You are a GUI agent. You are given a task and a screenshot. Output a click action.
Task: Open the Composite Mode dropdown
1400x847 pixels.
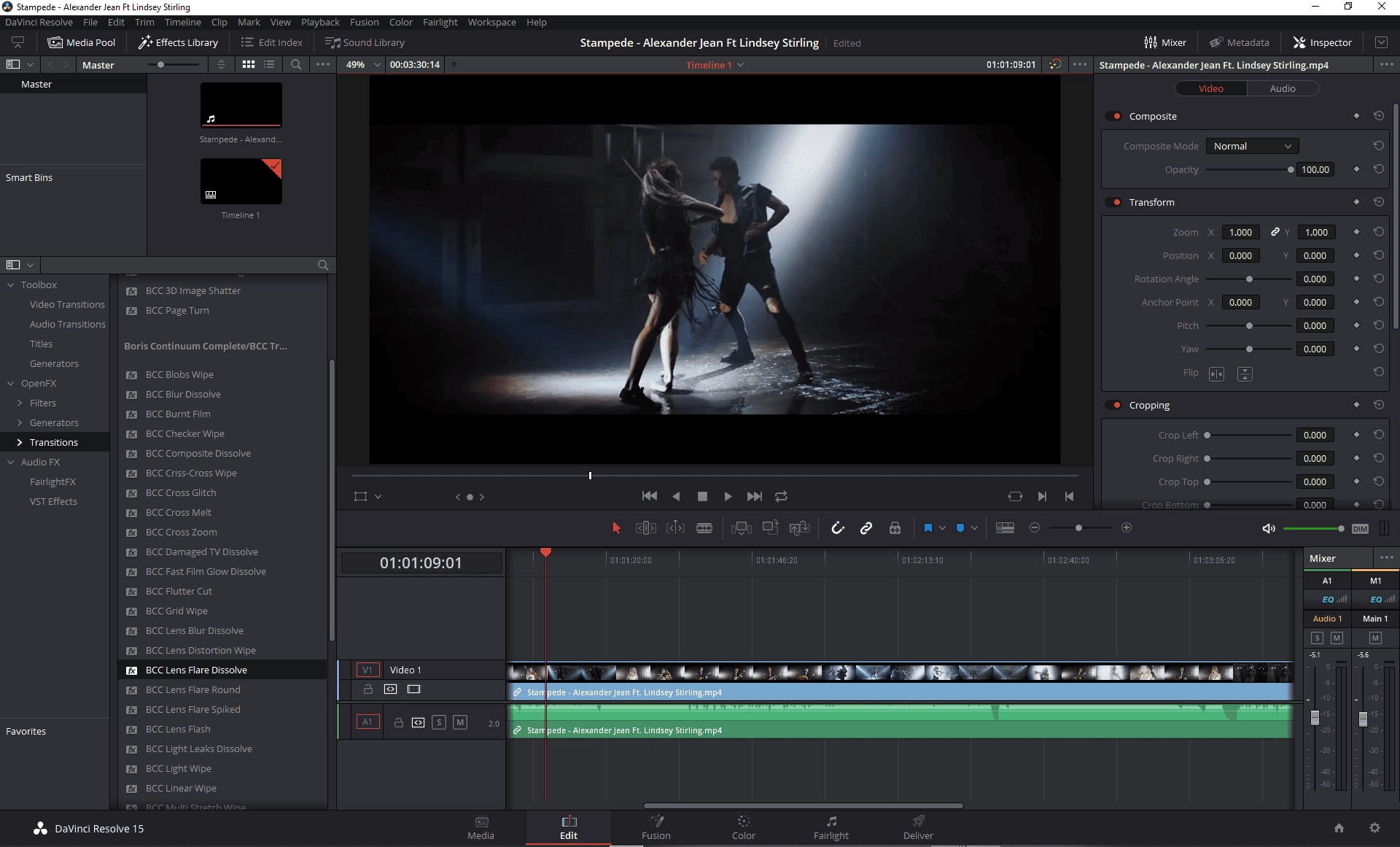pyautogui.click(x=1252, y=146)
